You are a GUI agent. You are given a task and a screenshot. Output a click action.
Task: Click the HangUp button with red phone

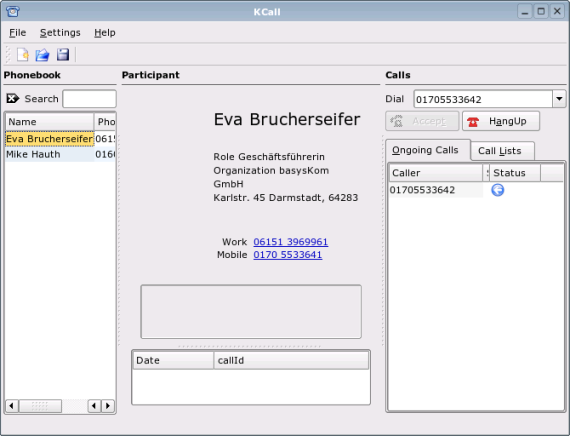pos(501,121)
